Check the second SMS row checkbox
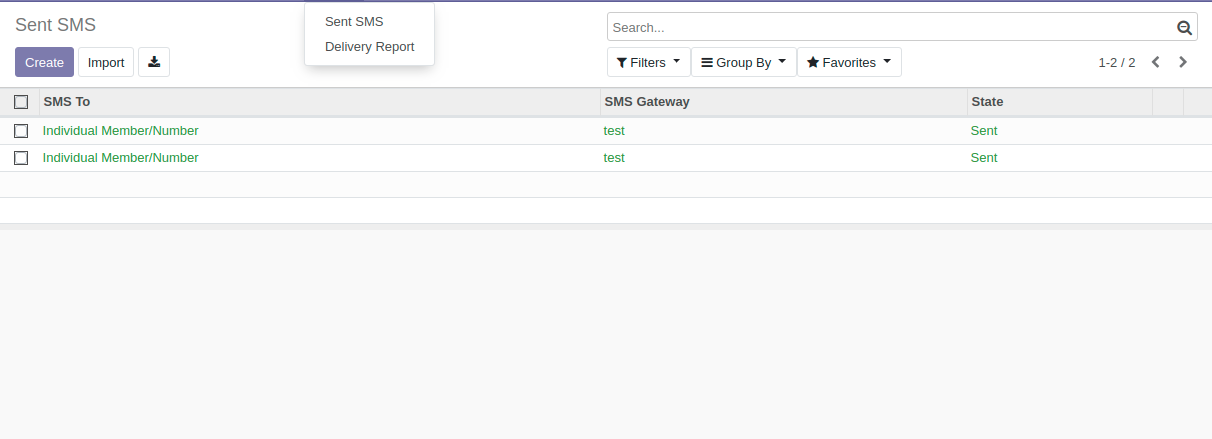The image size is (1212, 439). (21, 158)
